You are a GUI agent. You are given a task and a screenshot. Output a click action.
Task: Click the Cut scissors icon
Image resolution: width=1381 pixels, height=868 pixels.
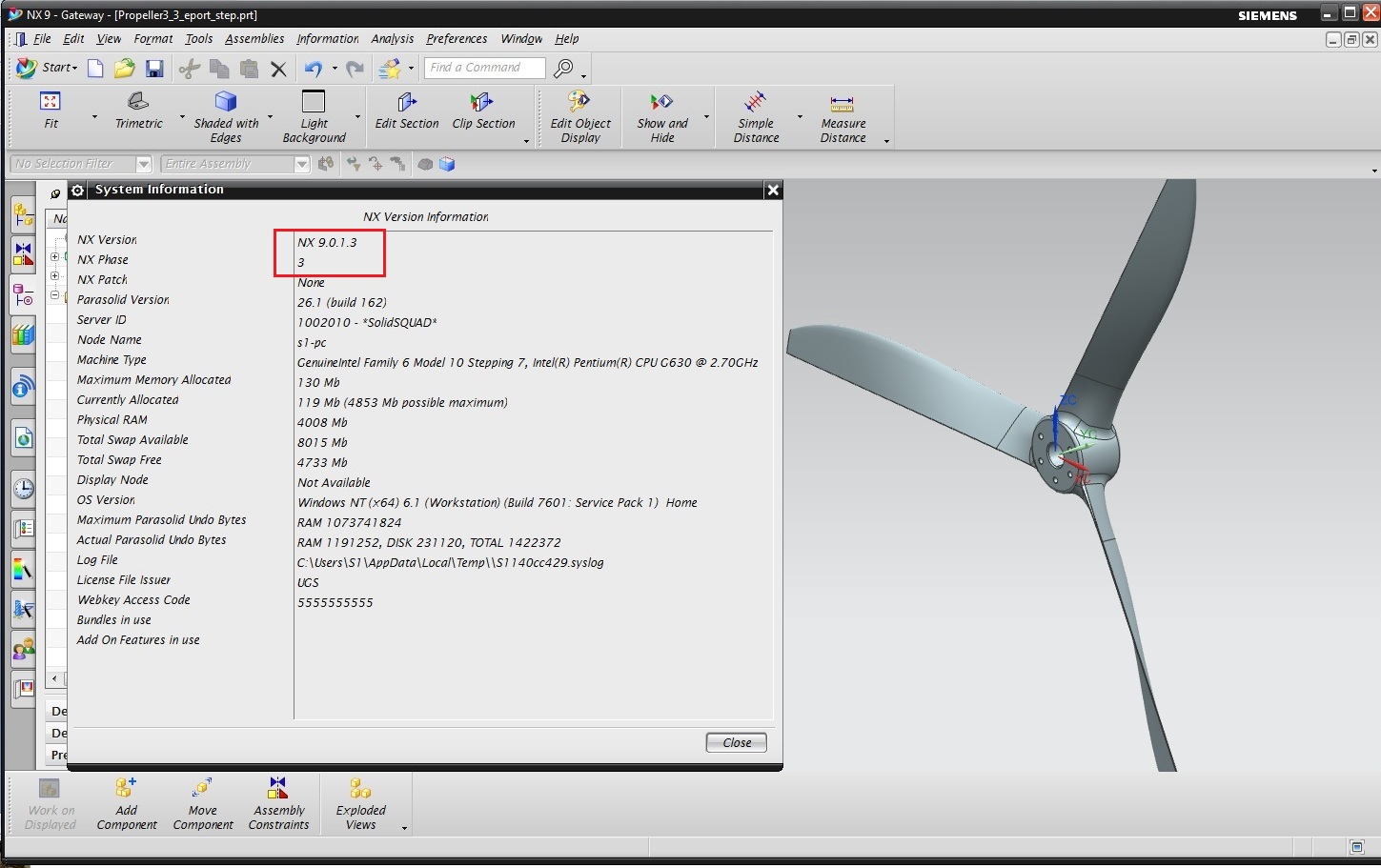pyautogui.click(x=190, y=68)
